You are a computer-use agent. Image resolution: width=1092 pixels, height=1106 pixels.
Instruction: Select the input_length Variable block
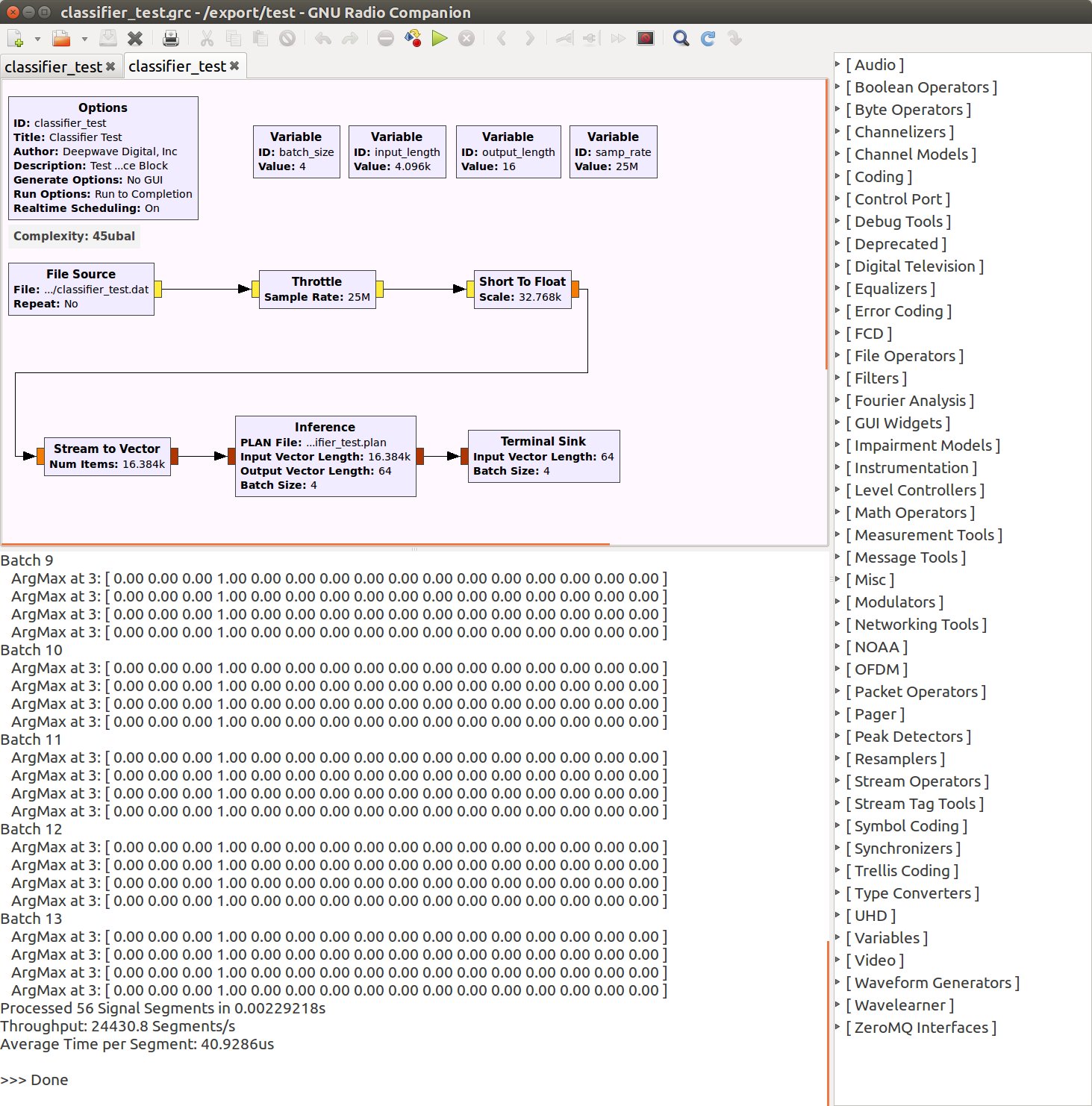397,151
